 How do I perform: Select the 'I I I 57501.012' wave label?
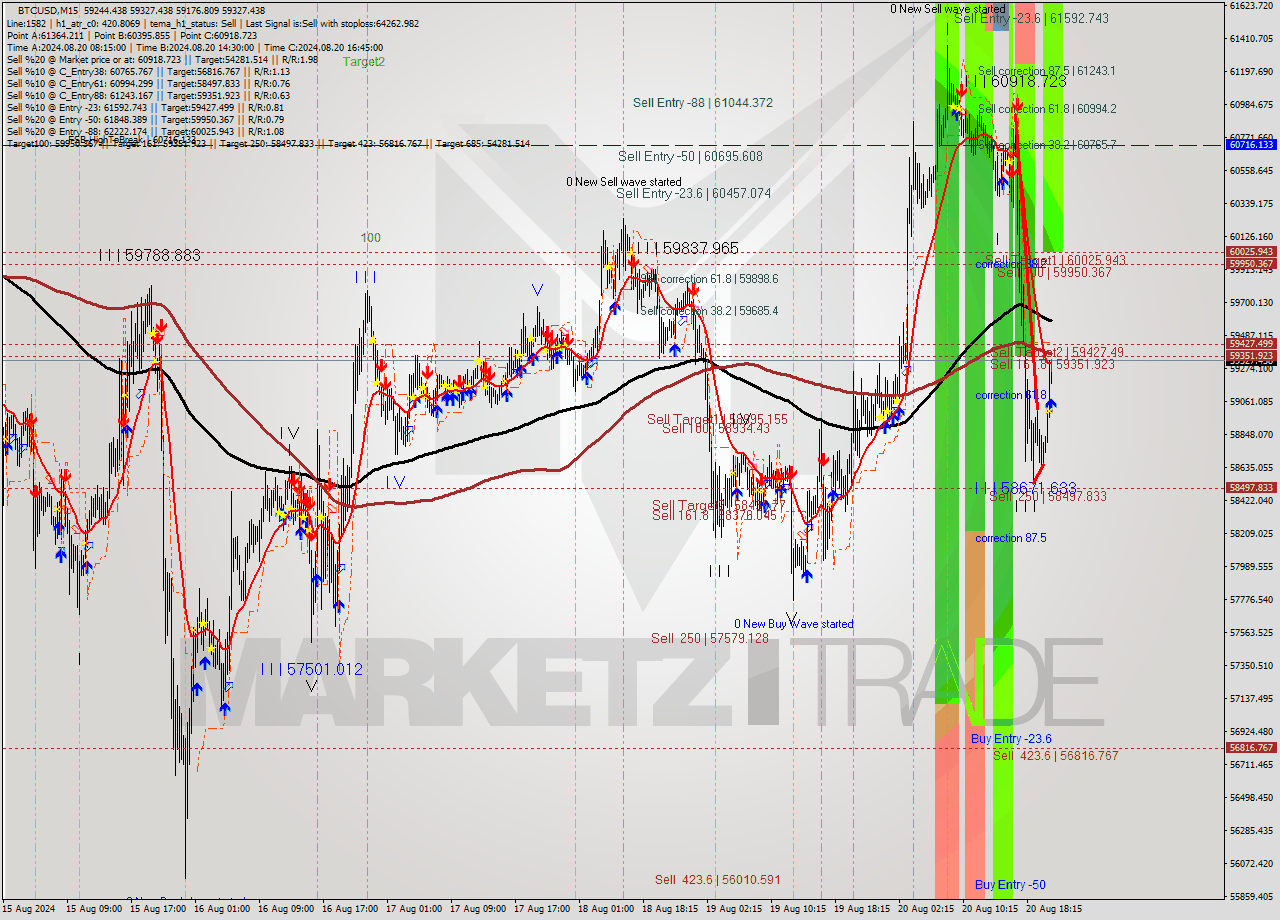(x=311, y=669)
